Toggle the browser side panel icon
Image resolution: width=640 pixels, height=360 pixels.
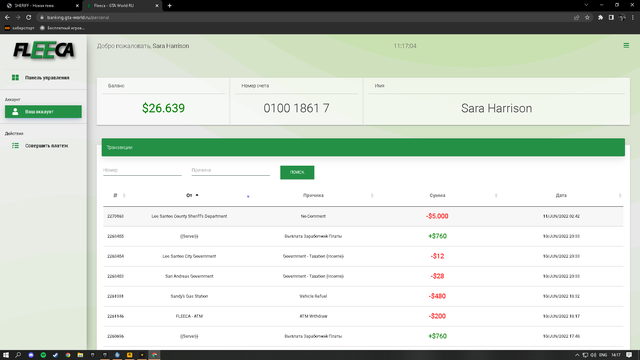(611, 18)
